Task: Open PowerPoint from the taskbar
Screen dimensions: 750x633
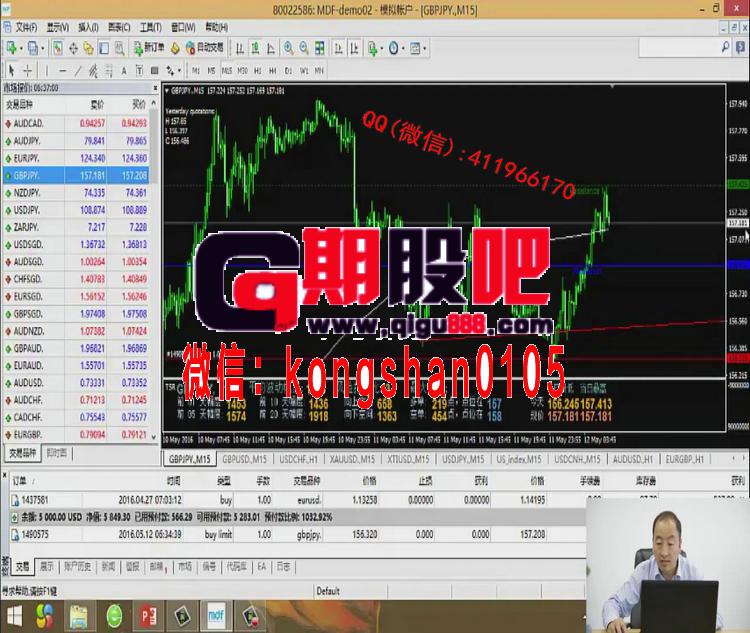Action: click(x=147, y=616)
